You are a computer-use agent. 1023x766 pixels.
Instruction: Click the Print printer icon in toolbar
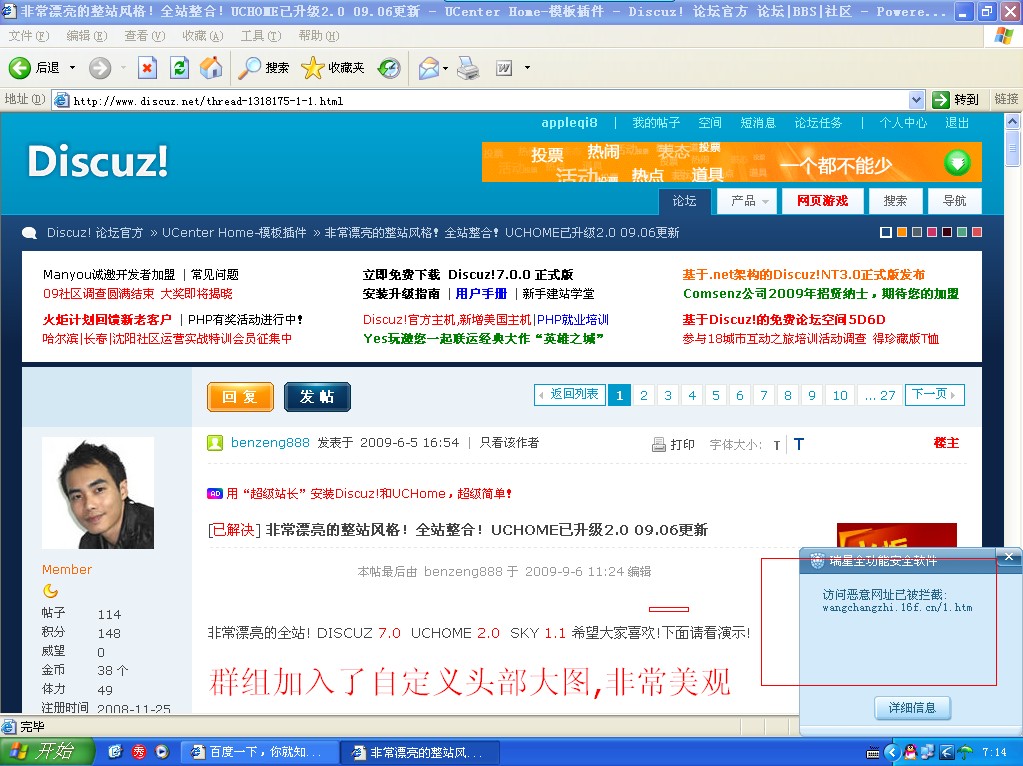468,67
